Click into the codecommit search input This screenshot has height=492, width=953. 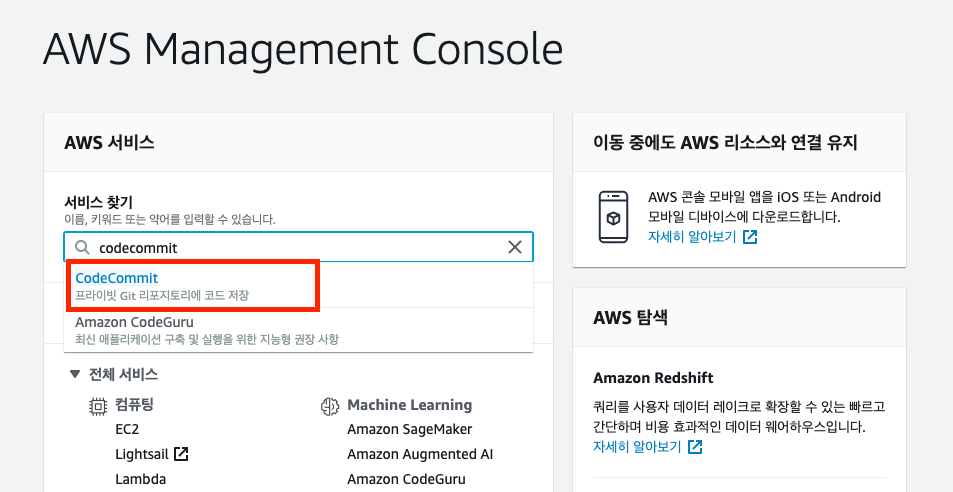tap(298, 247)
